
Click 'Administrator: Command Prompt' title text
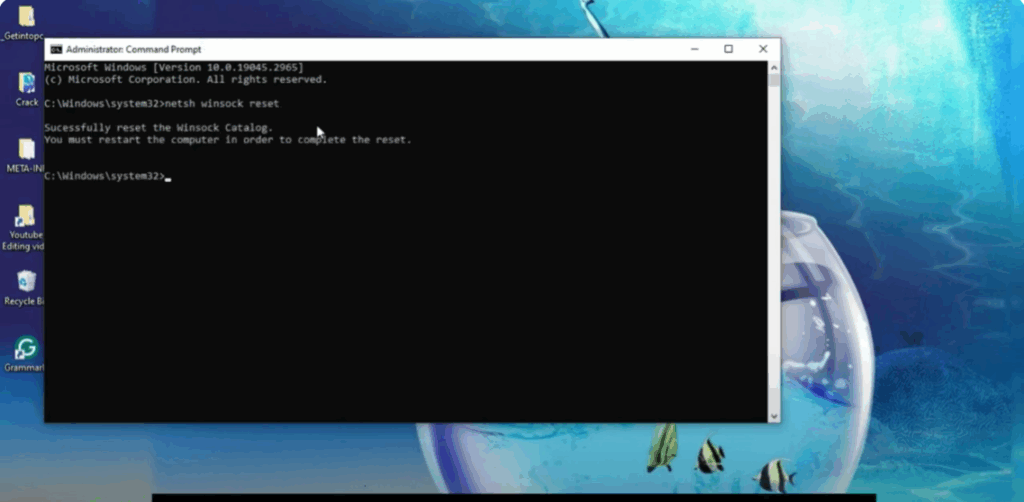pos(133,50)
